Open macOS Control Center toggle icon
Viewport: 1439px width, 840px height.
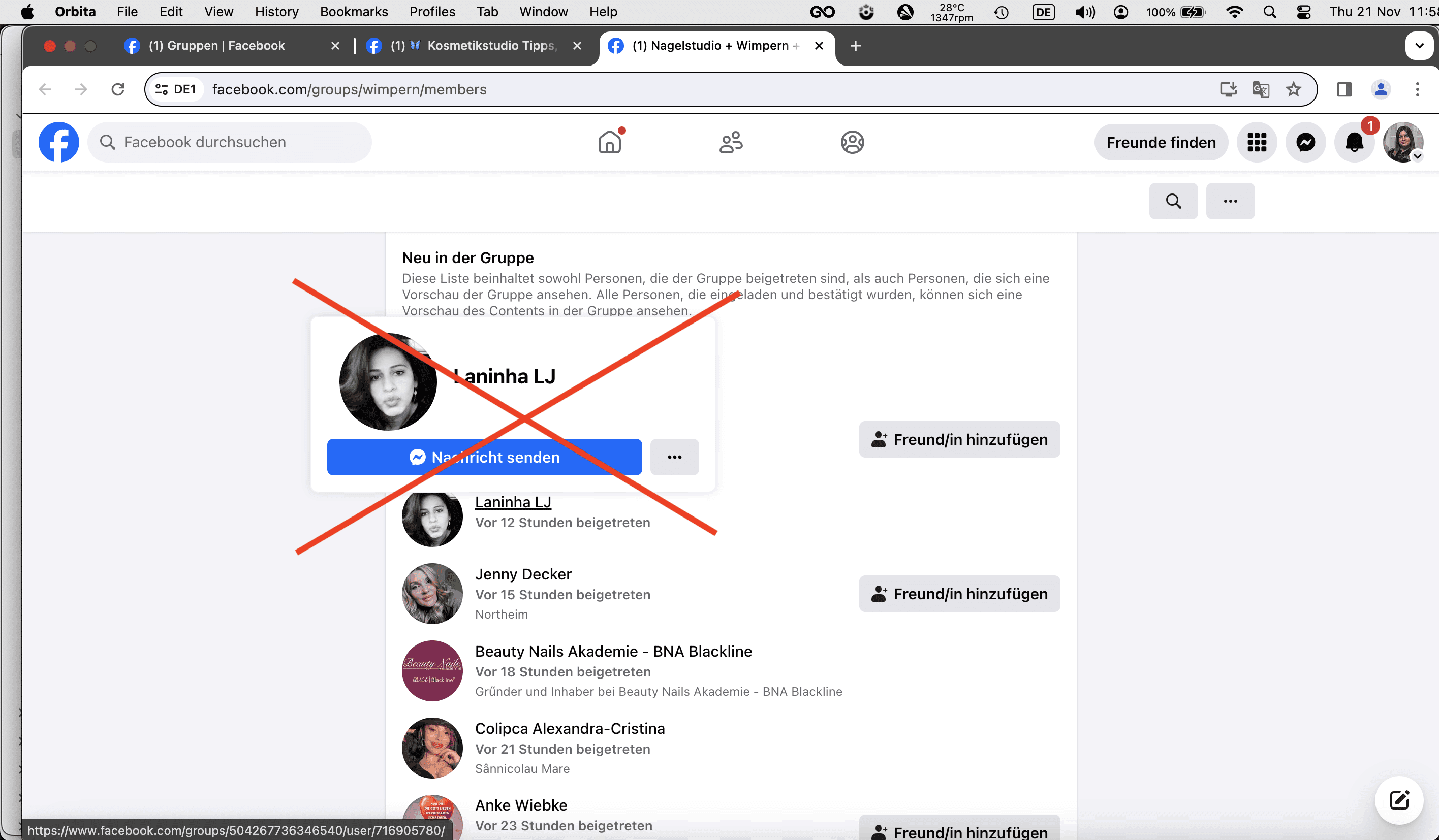coord(1304,12)
